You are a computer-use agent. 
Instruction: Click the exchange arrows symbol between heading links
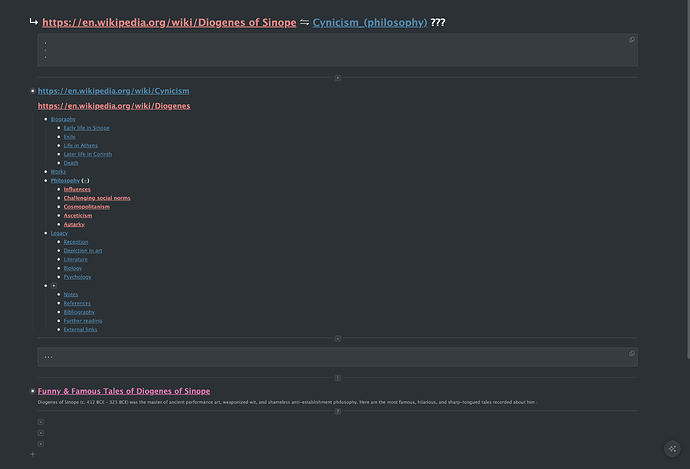tap(304, 22)
